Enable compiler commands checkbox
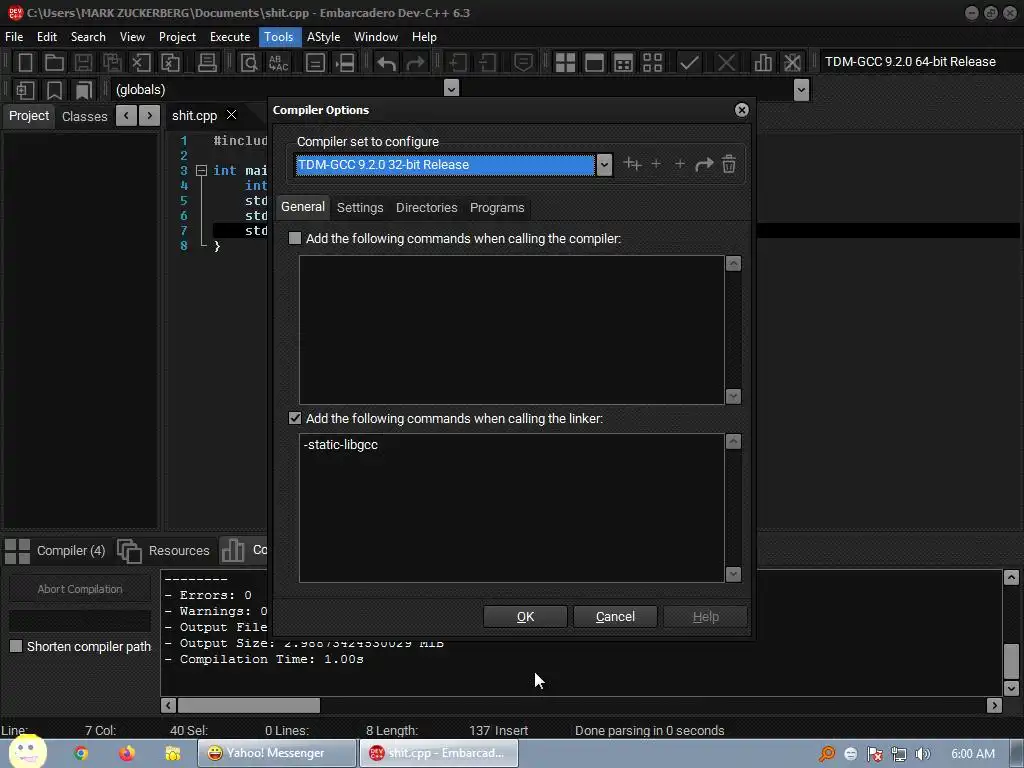1024x768 pixels. coord(295,238)
